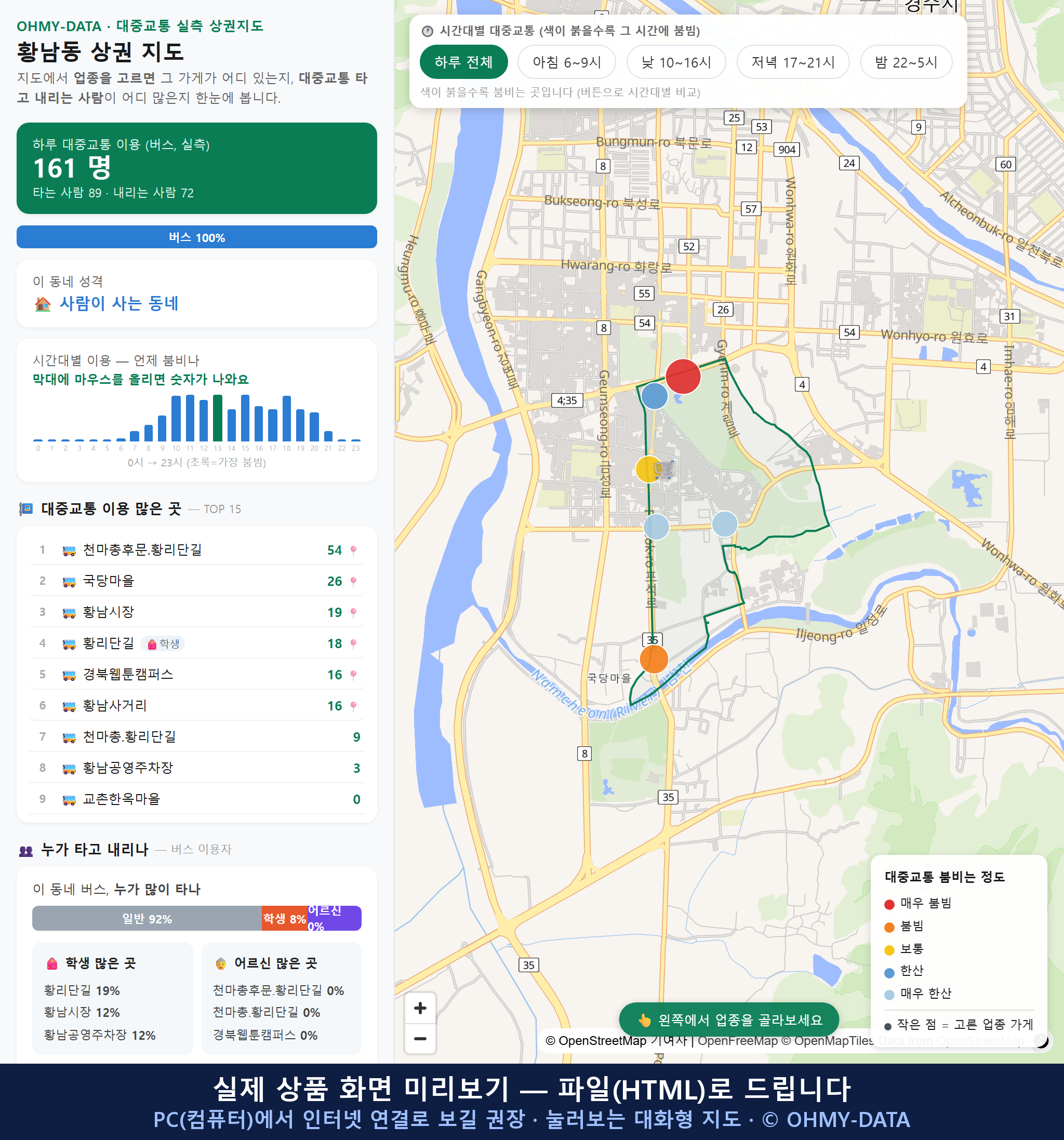Image resolution: width=1064 pixels, height=1140 pixels.
Task: Switch to 저녁 17~21시 time filter
Action: [792, 62]
